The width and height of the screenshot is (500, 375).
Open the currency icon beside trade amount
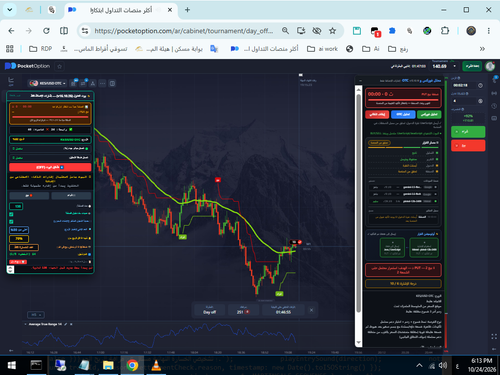click(480, 101)
